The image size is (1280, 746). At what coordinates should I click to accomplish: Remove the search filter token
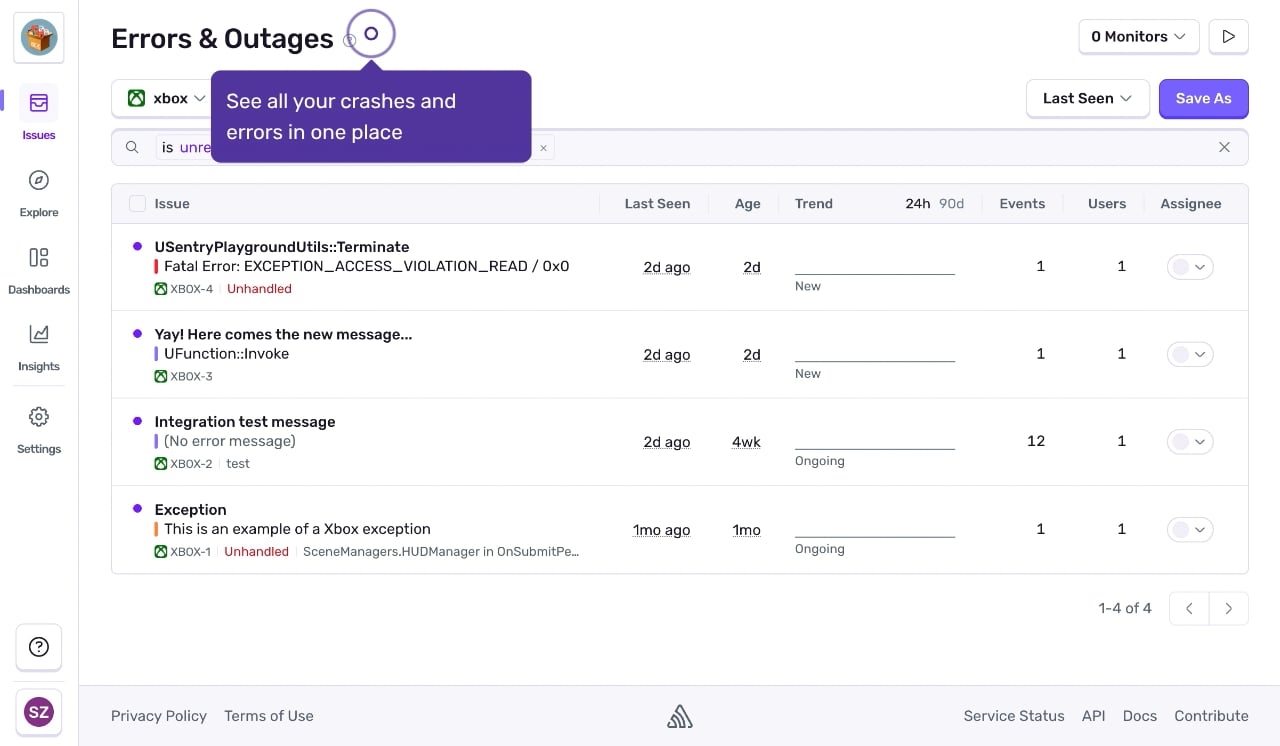click(543, 148)
